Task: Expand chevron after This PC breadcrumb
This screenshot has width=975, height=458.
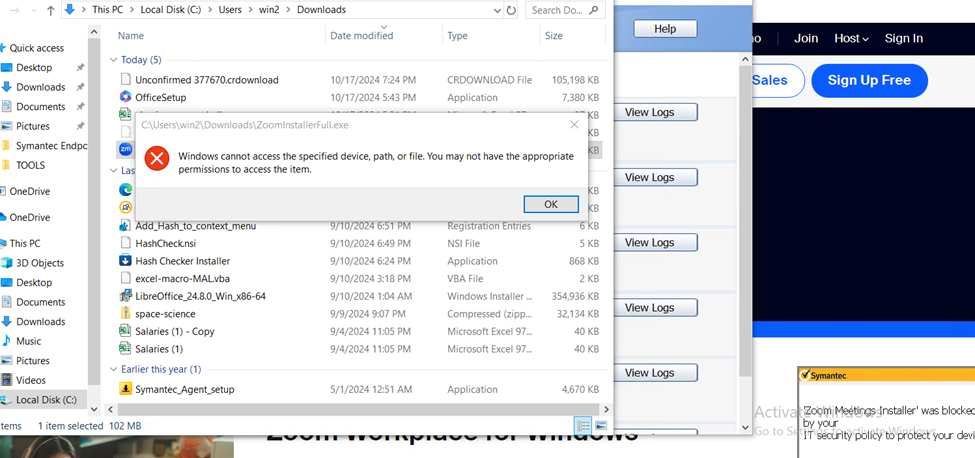Action: [x=132, y=10]
